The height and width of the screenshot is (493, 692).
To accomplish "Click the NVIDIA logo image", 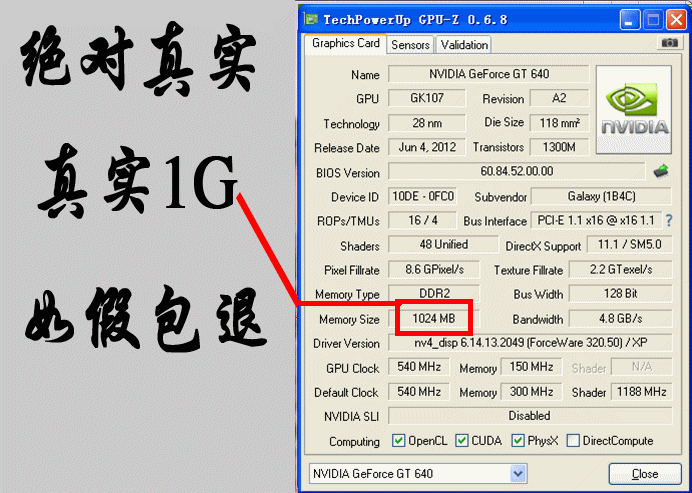I will coord(634,109).
